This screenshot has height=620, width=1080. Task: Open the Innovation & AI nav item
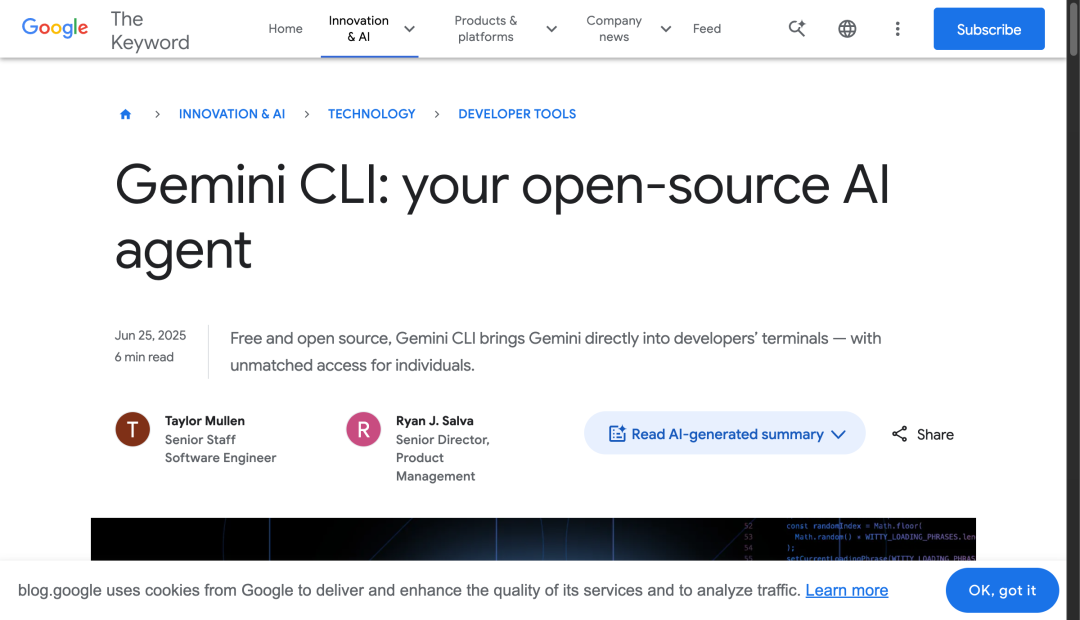(x=358, y=29)
